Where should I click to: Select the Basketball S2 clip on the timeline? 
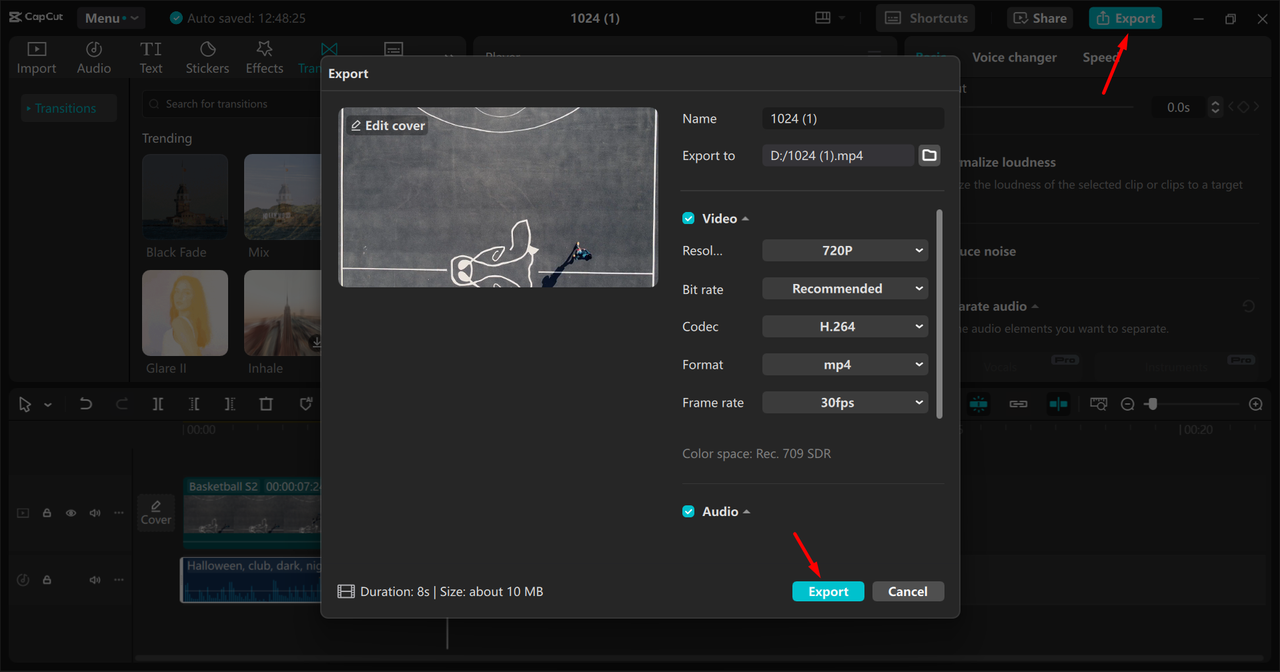point(252,513)
